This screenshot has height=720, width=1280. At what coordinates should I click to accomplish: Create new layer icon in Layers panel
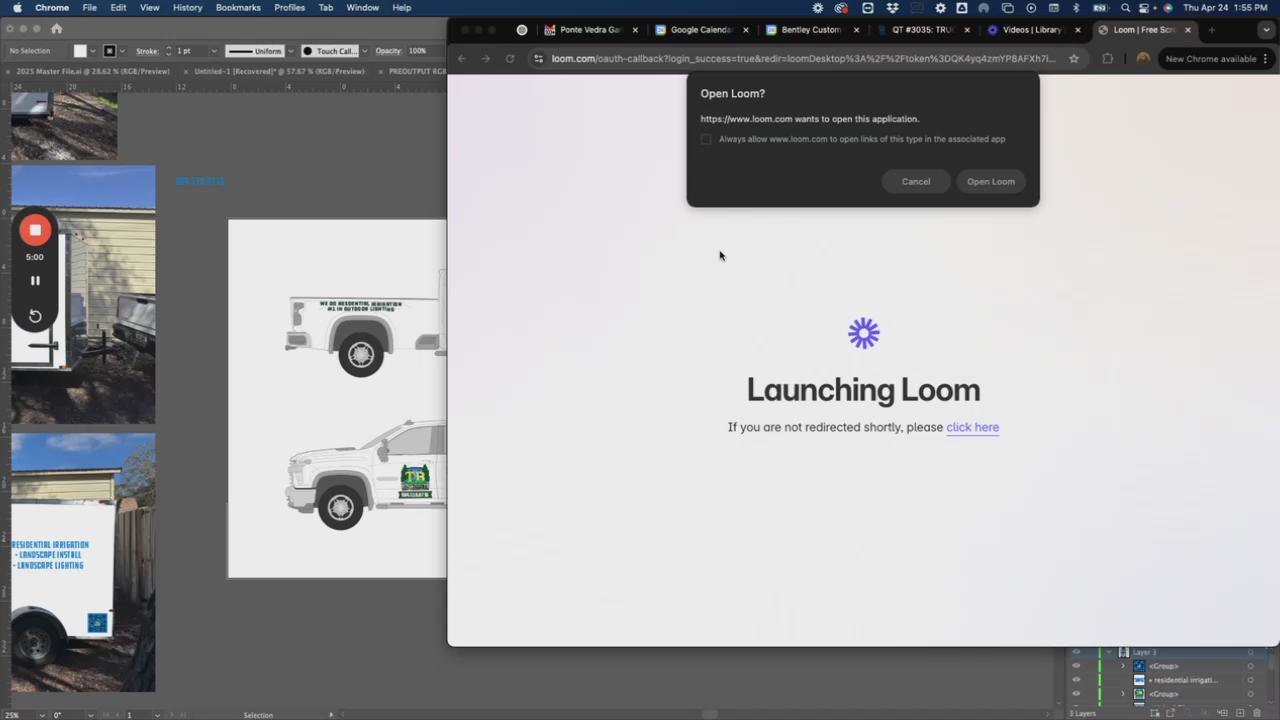point(1241,713)
